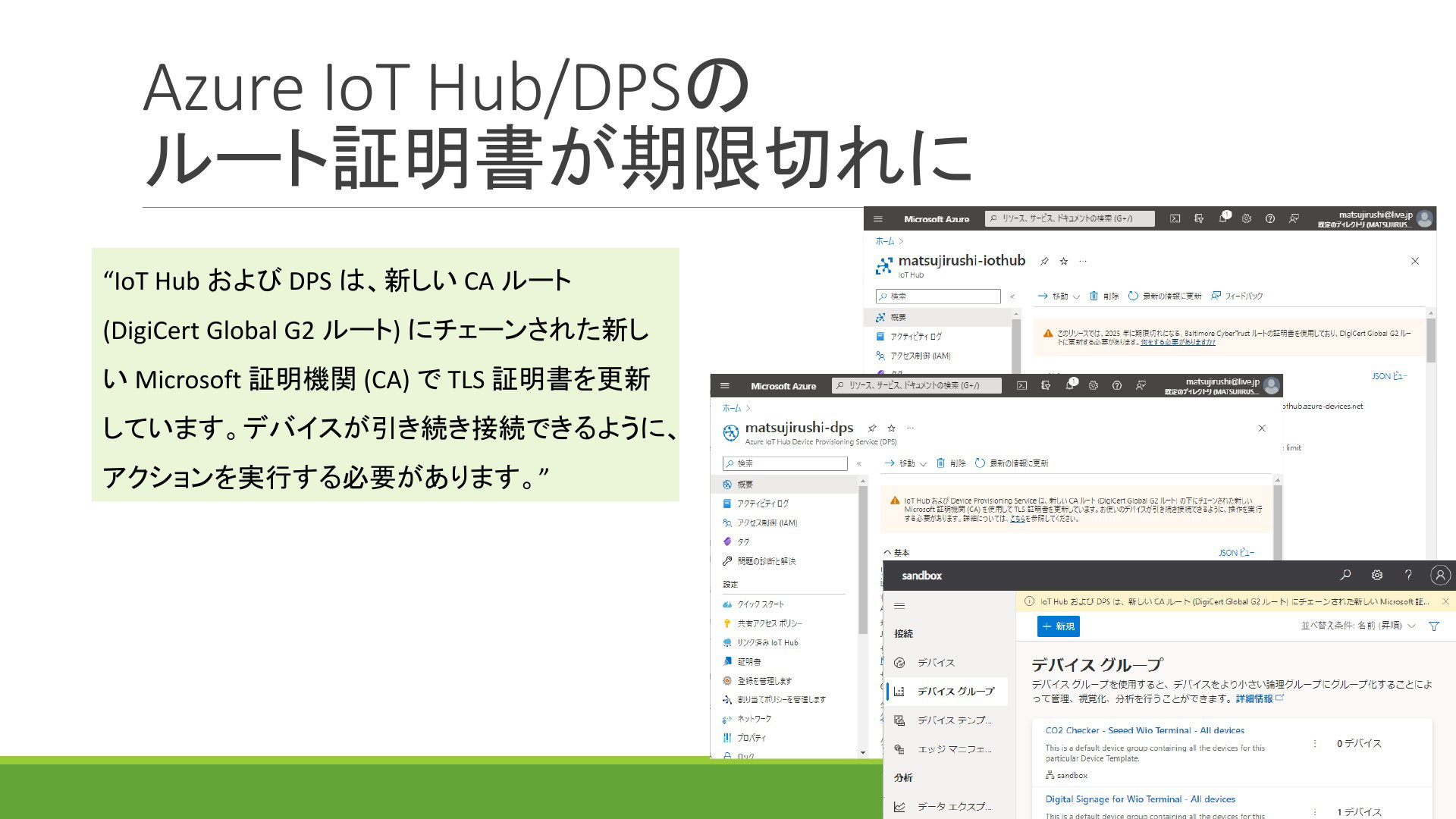The height and width of the screenshot is (819, 1456).
Task: Click help question mark in iothub Azure header
Action: (1270, 218)
